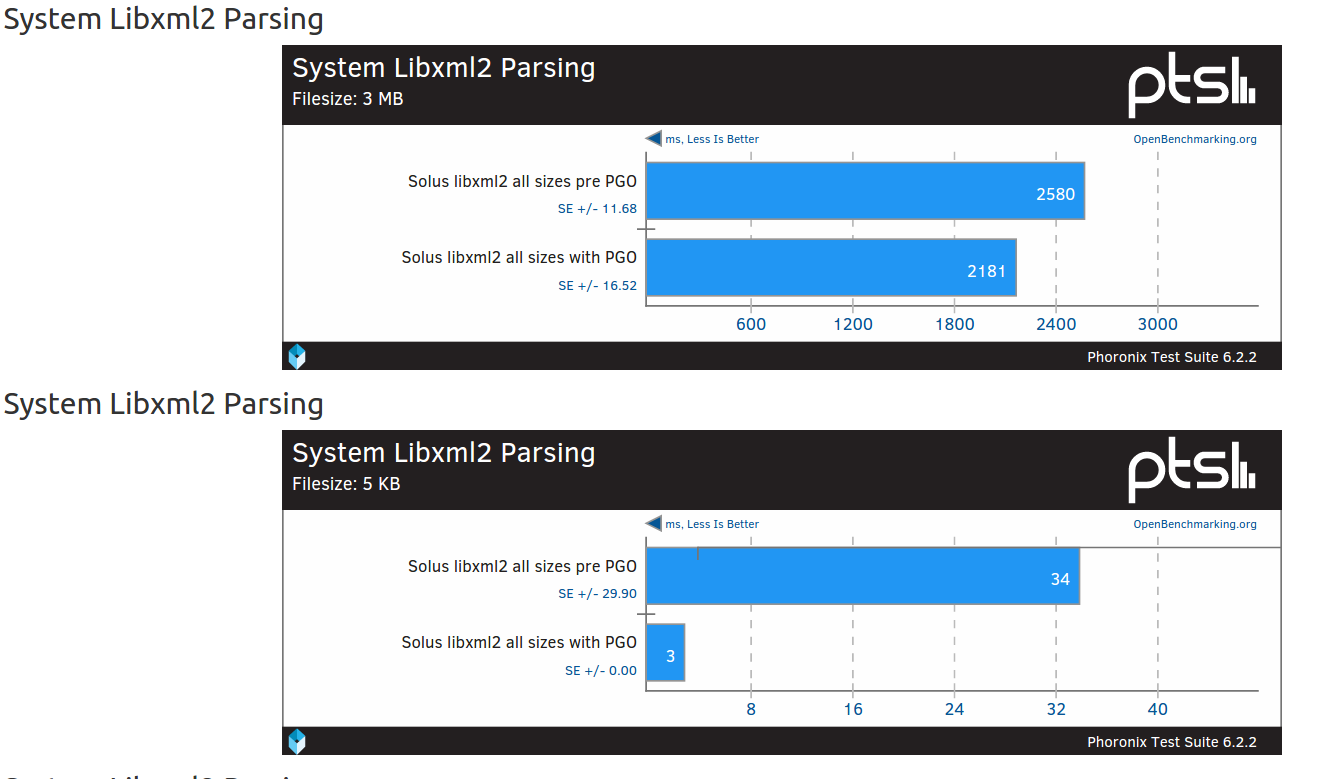Click the Phoronix cube icon under the 5 KB chart
Screen dimensions: 1334x779
[x=297, y=741]
